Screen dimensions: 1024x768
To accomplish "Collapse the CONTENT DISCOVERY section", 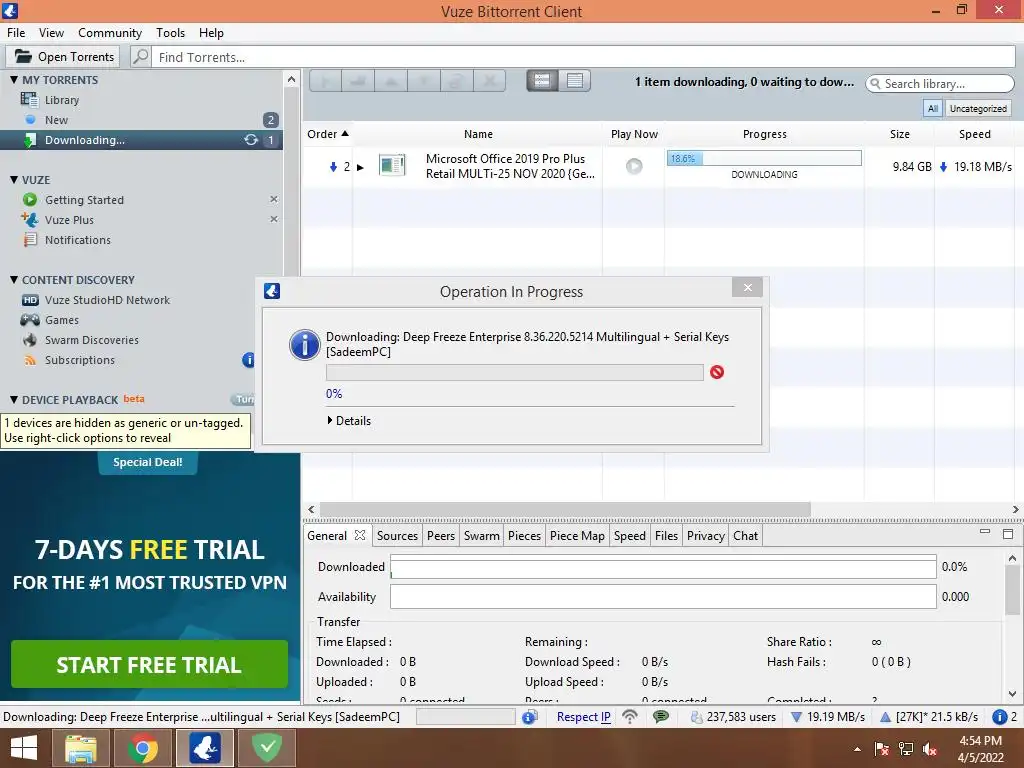I will [x=14, y=280].
